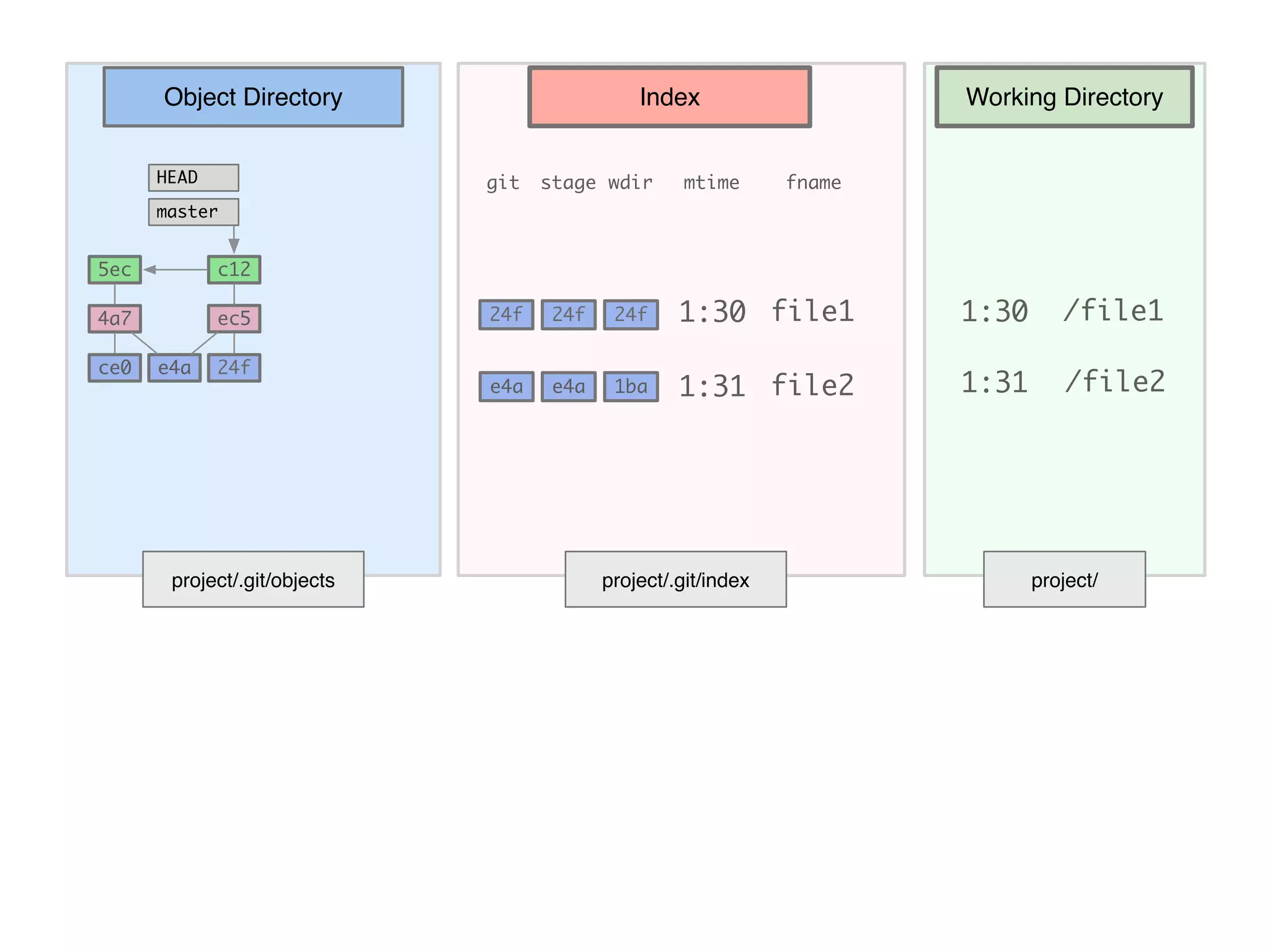Click the 24f box in file1 stage column

[568, 314]
